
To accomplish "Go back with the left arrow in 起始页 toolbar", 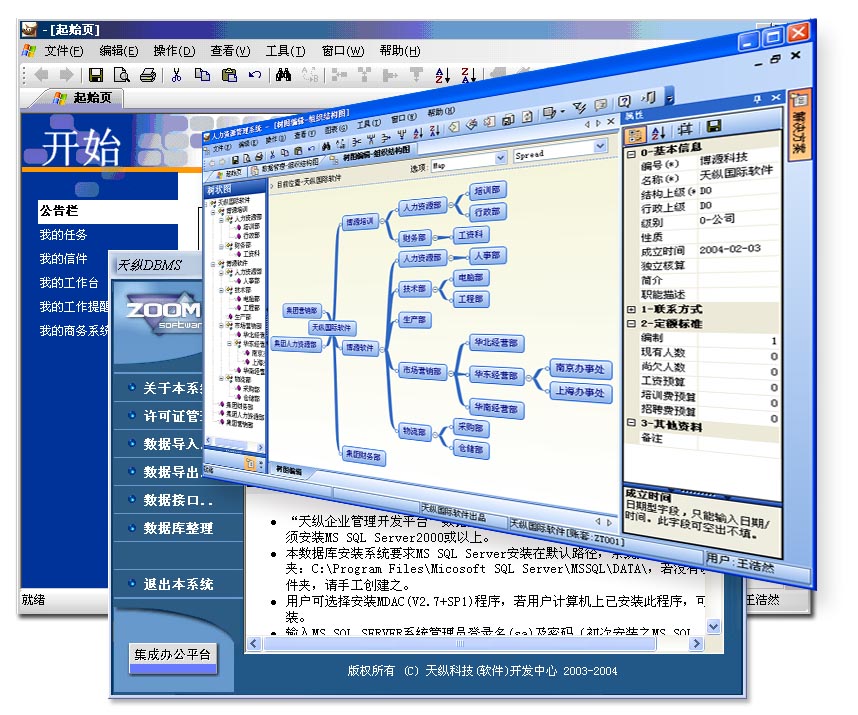I will point(40,74).
